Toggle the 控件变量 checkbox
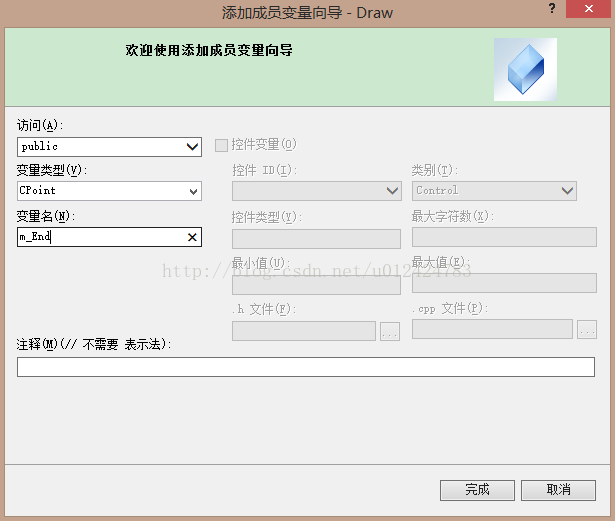615x521 pixels. tap(221, 145)
